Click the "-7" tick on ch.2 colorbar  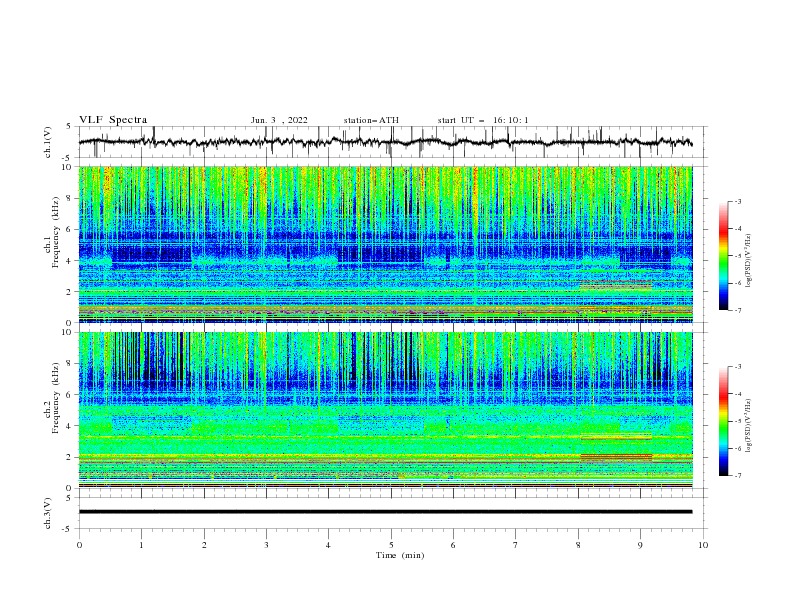(737, 475)
